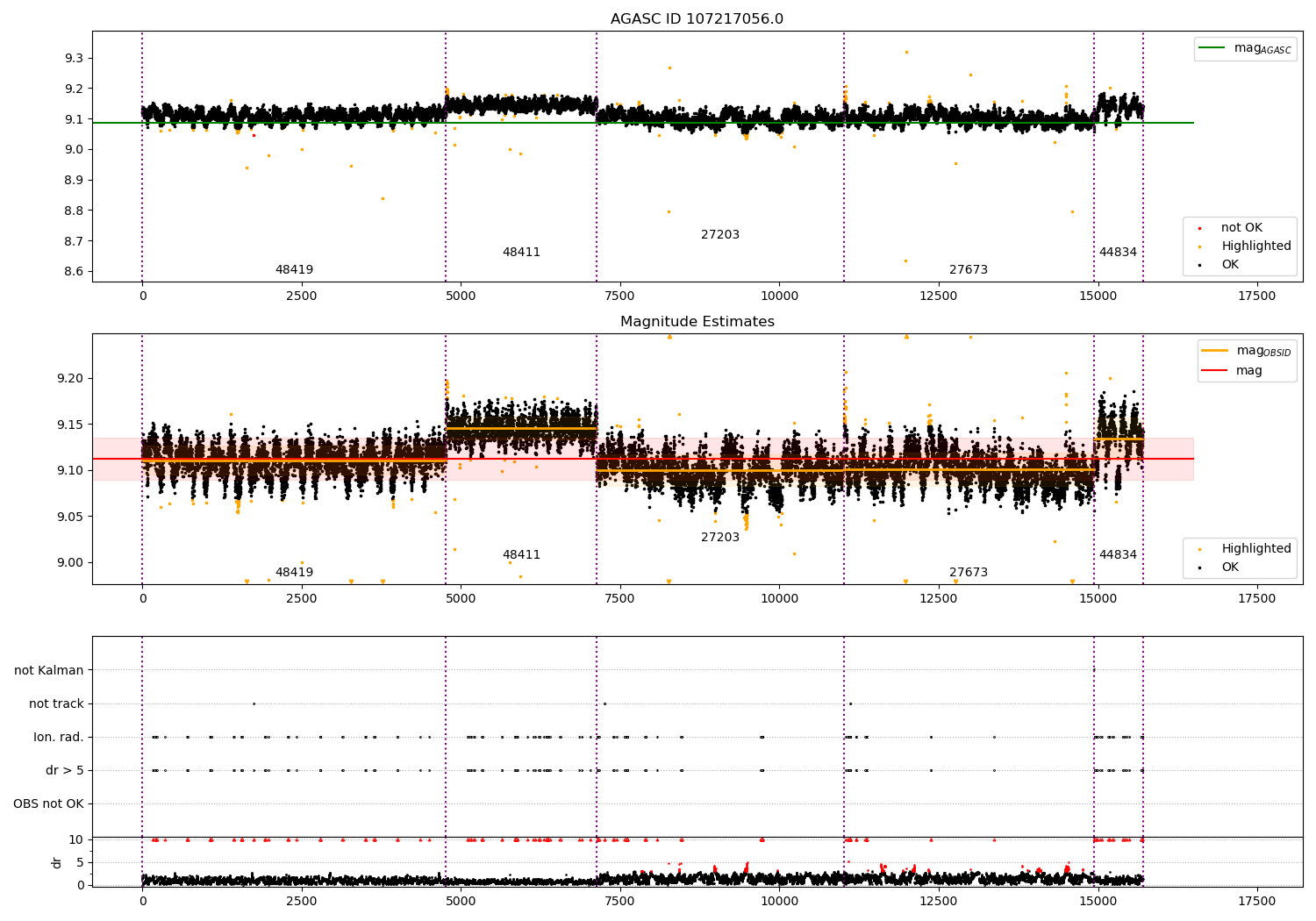
Task: Click y-axis tick 8.8 in top plot
Action: 74,211
